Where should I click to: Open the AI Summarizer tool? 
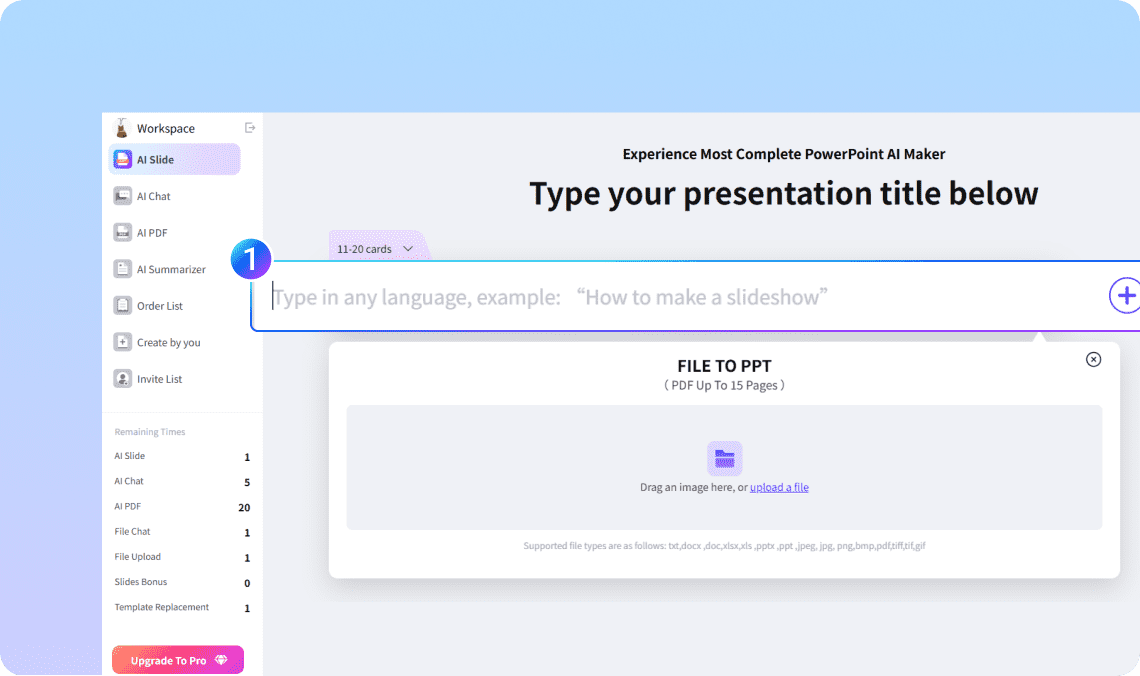pos(122,269)
